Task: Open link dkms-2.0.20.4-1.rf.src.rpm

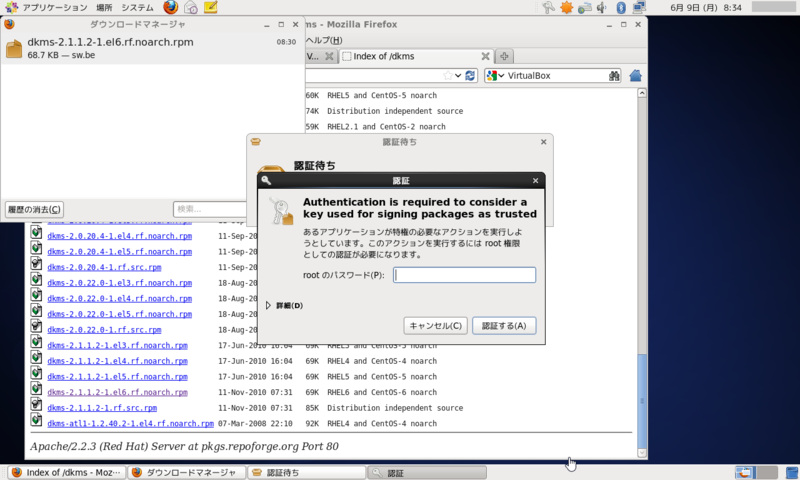Action: pos(104,267)
